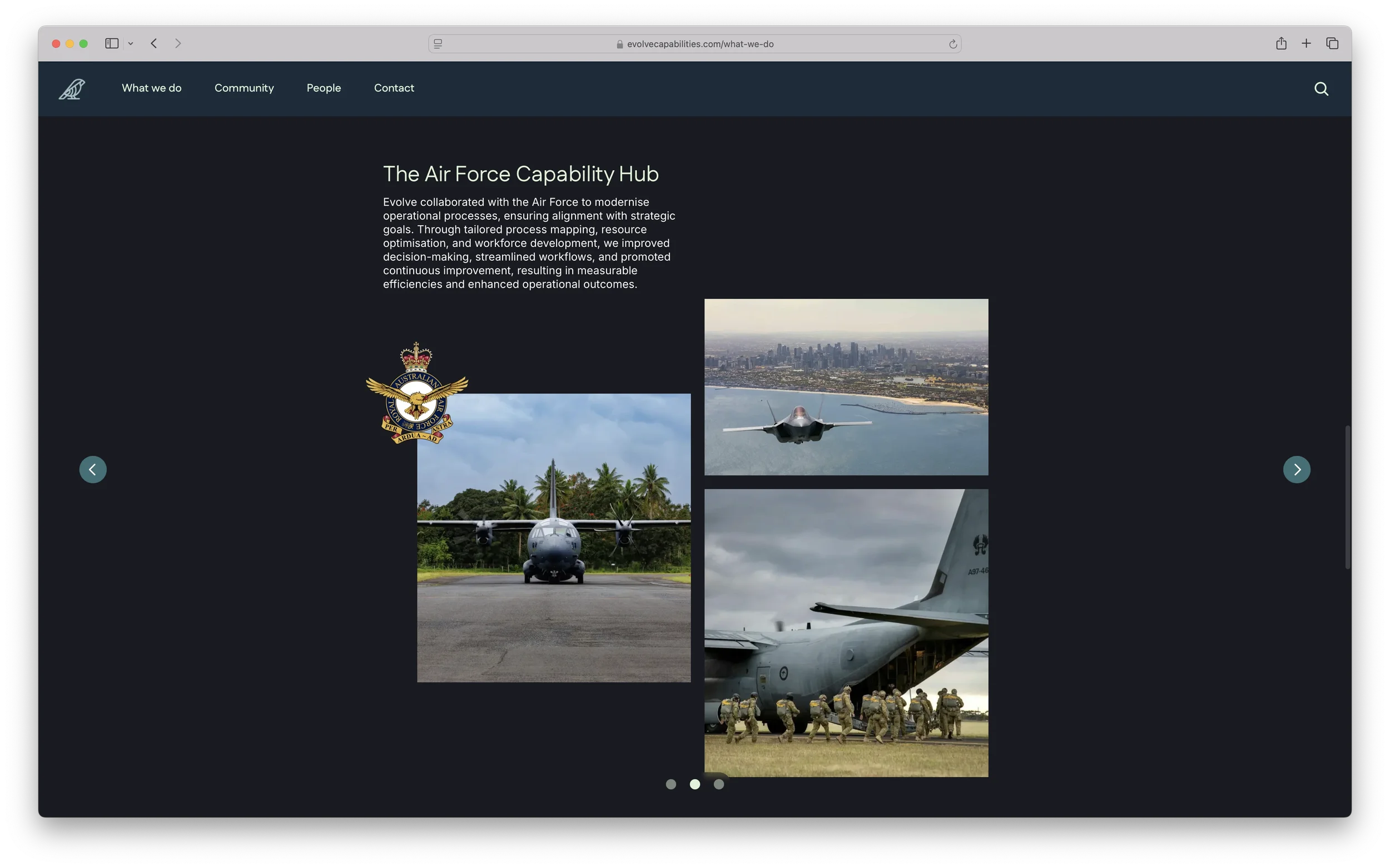
Task: Click the page reader icon in address bar
Action: coord(438,44)
